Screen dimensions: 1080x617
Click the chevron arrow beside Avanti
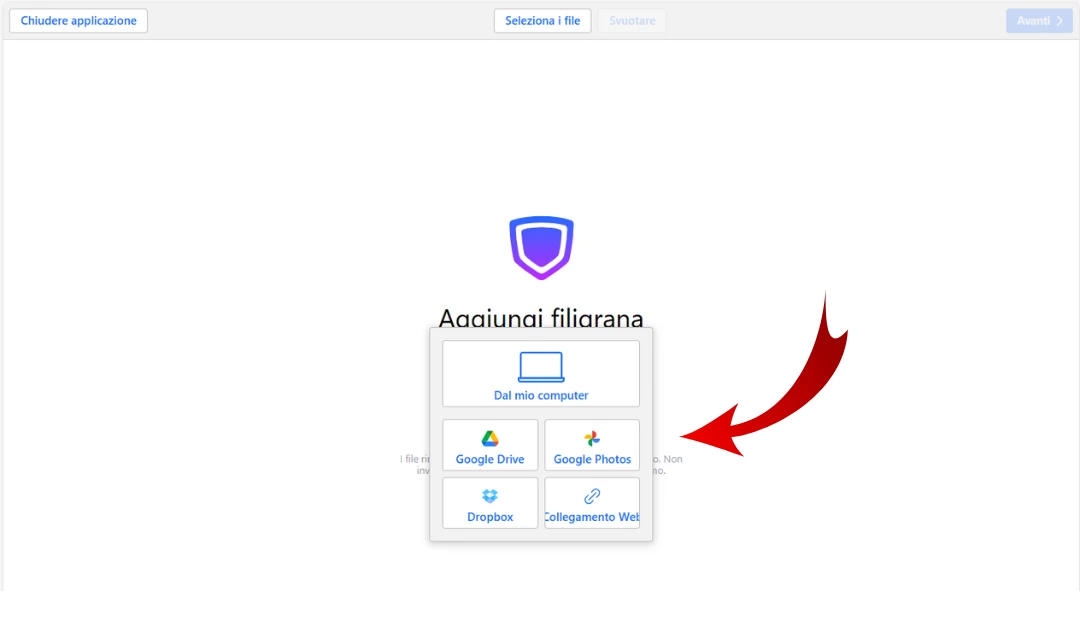(x=1059, y=21)
